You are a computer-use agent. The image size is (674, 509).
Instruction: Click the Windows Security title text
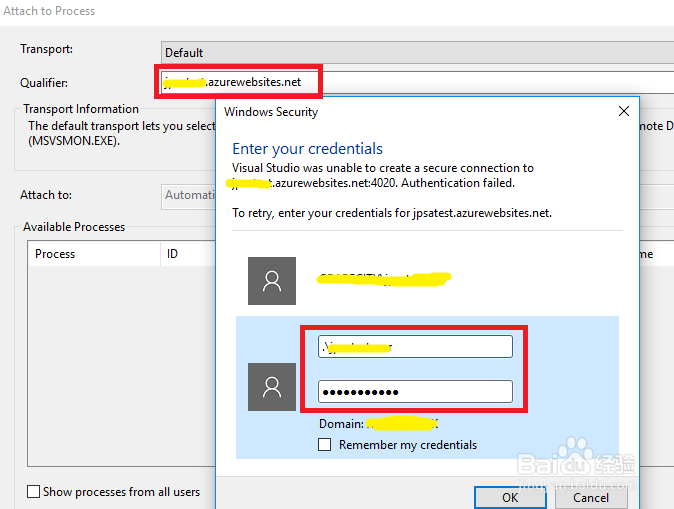pos(271,112)
